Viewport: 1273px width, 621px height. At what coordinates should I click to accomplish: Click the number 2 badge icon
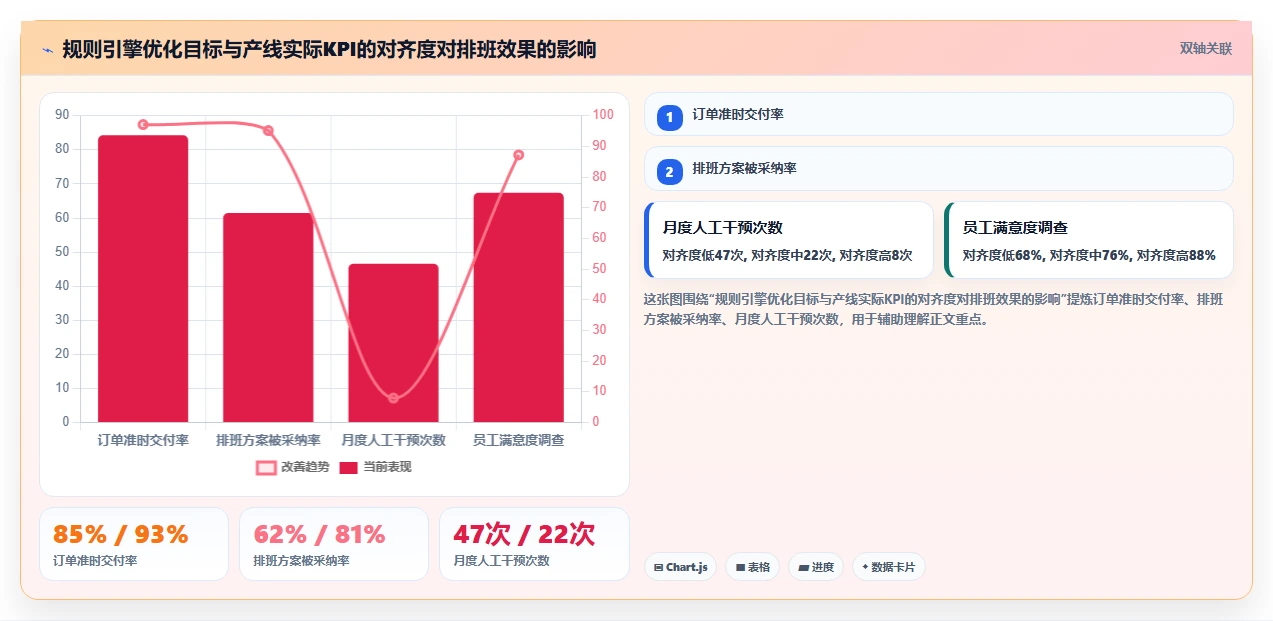point(670,171)
